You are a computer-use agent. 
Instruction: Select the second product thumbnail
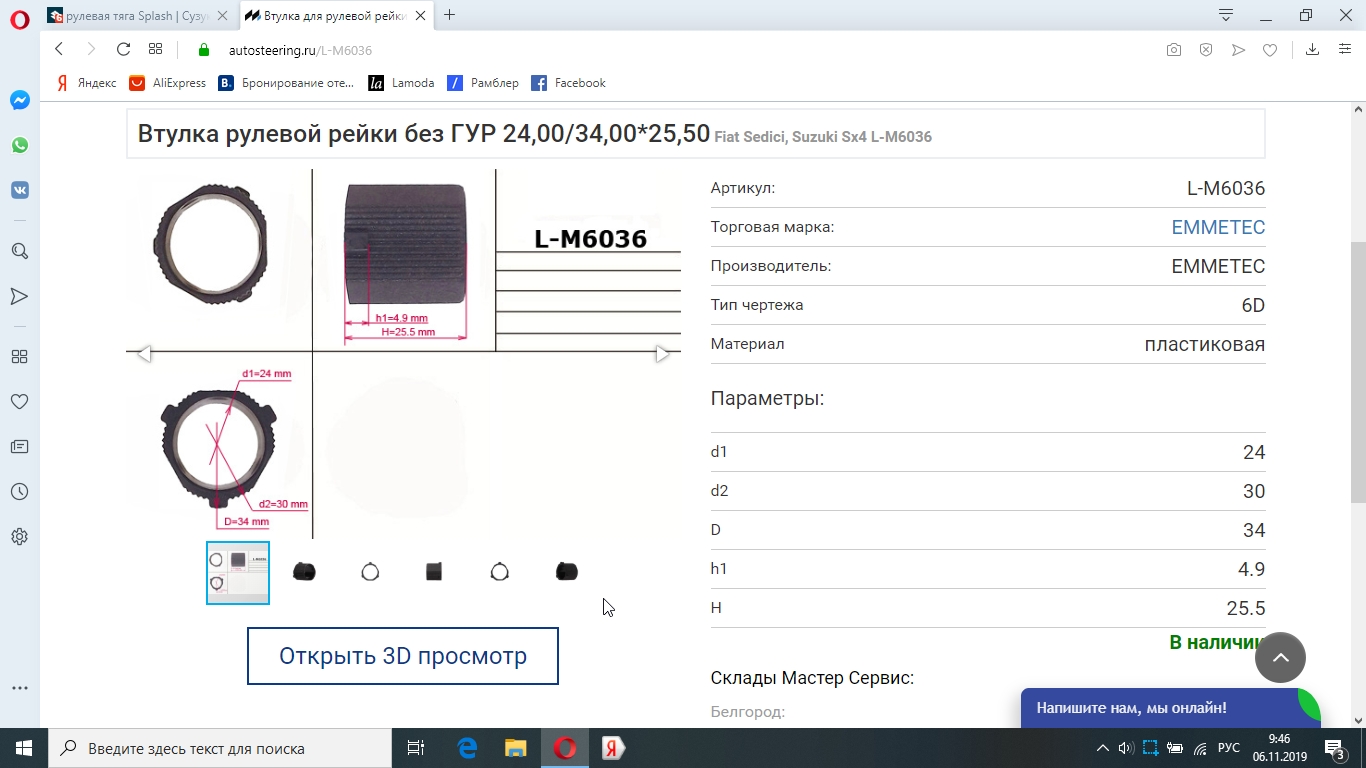click(304, 572)
